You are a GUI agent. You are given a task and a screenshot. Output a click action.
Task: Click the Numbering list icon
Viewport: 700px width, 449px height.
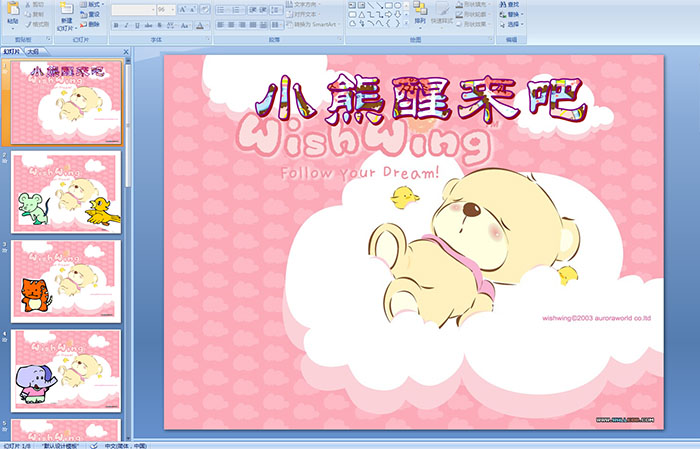236,10
